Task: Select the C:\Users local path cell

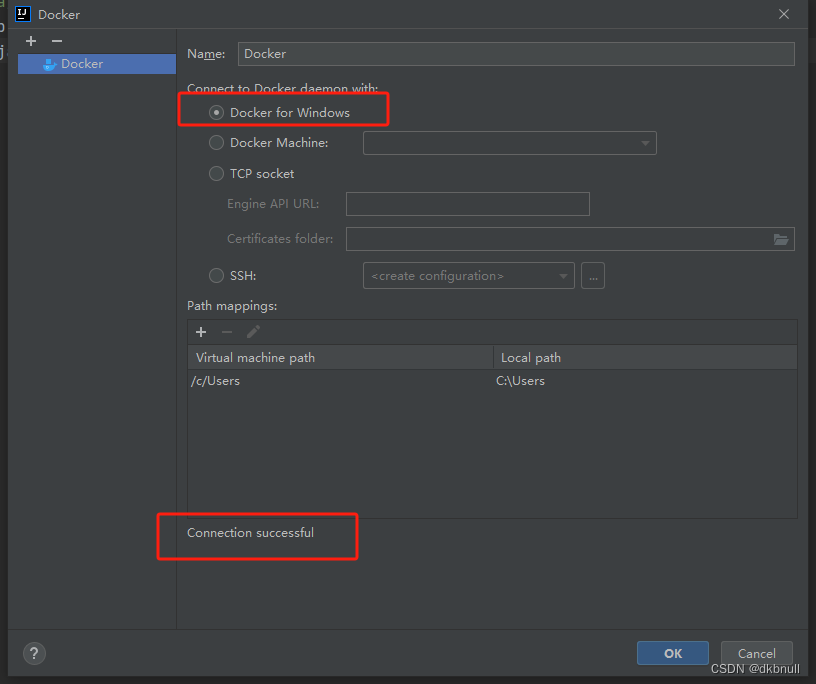Action: (x=520, y=381)
